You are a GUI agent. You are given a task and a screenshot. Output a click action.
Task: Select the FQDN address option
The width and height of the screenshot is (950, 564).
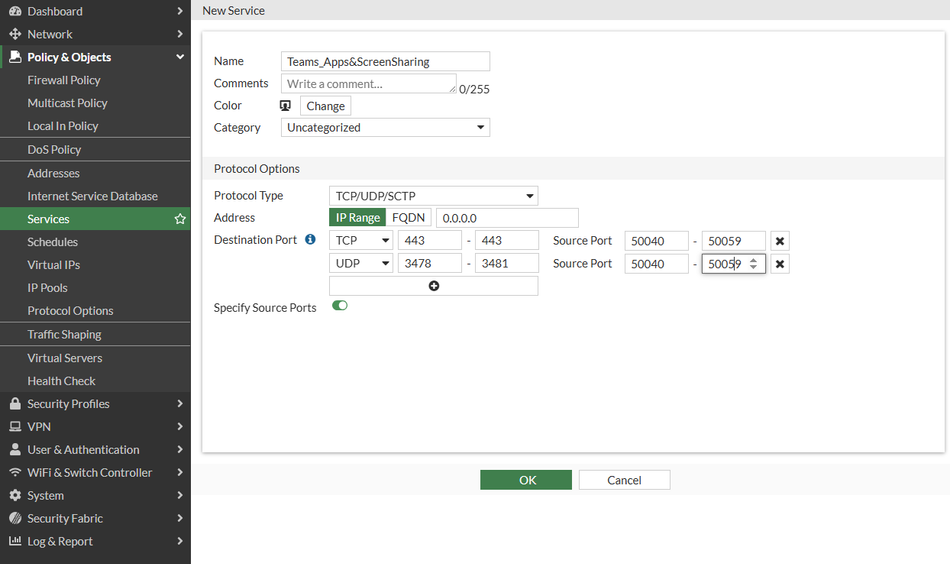408,217
